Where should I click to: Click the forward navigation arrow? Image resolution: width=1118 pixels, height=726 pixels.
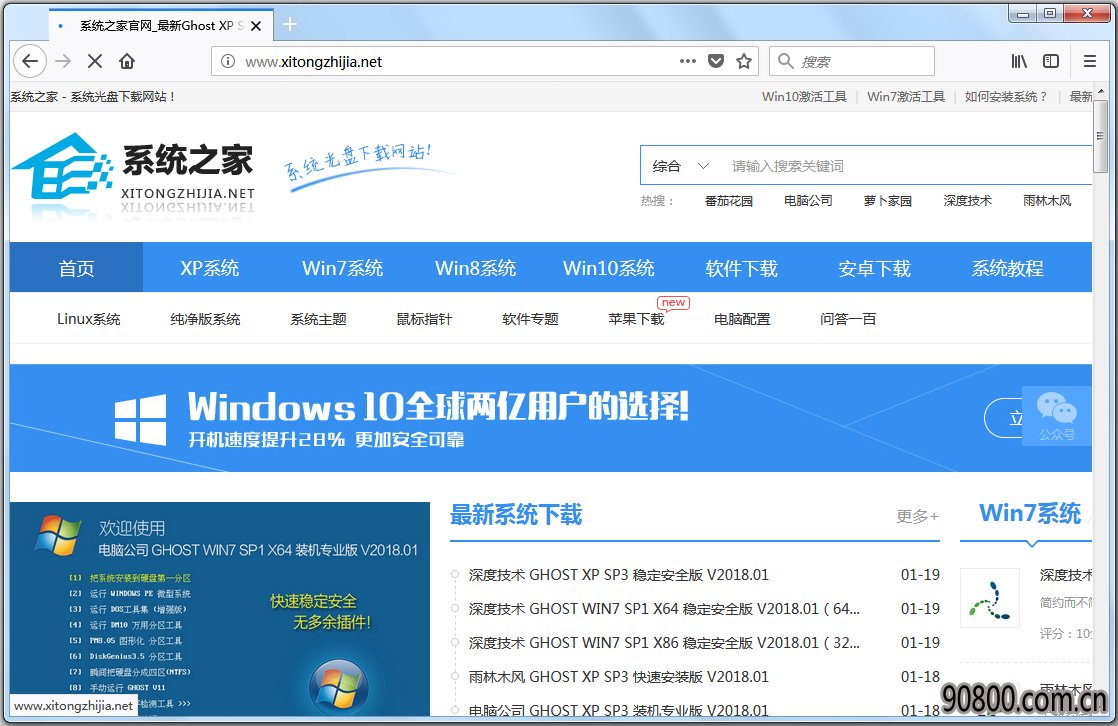tap(63, 61)
